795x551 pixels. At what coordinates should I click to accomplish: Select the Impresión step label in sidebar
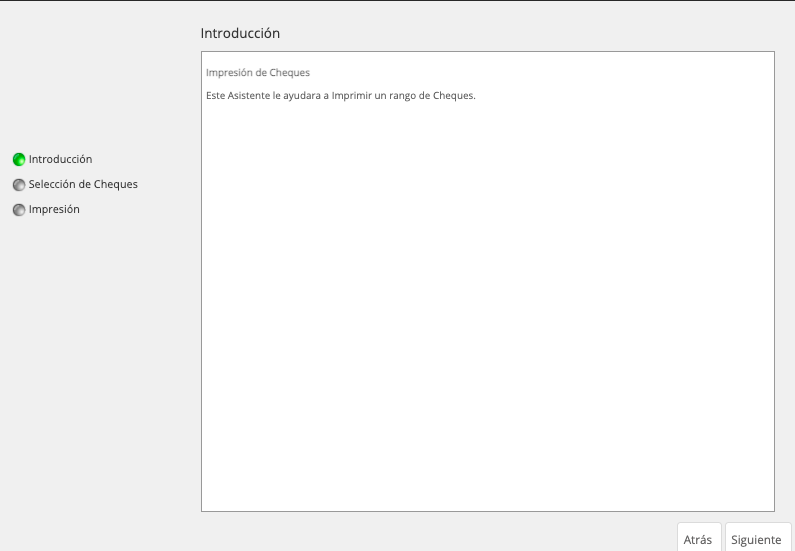tap(54, 209)
